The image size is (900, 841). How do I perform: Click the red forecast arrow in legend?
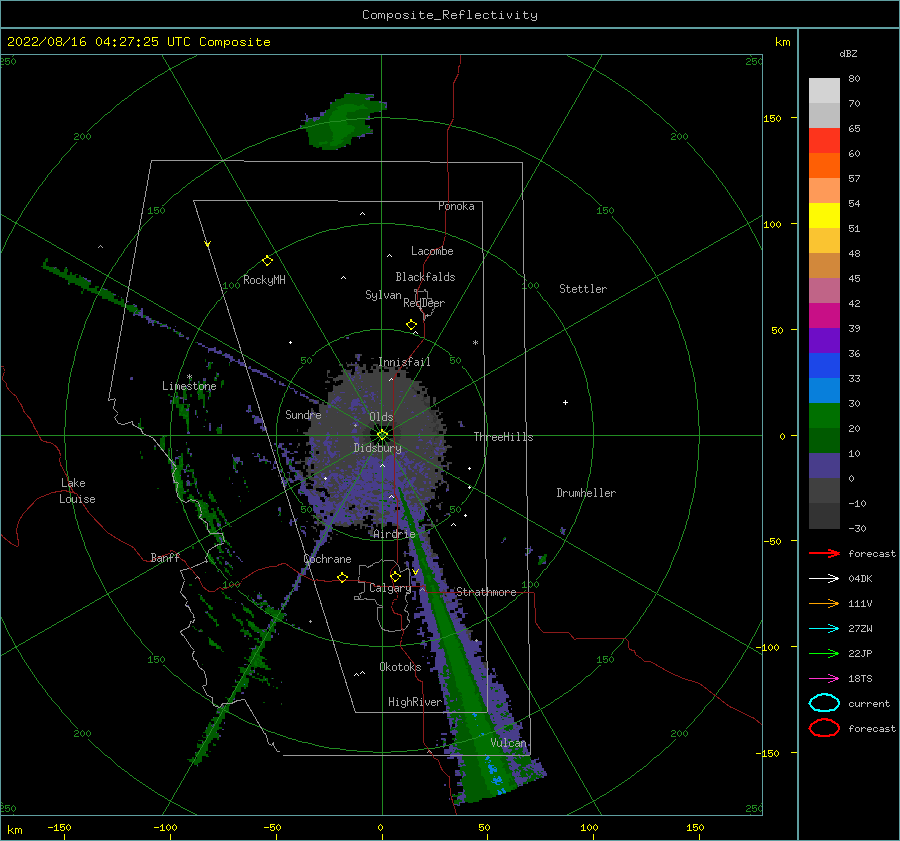(x=824, y=553)
